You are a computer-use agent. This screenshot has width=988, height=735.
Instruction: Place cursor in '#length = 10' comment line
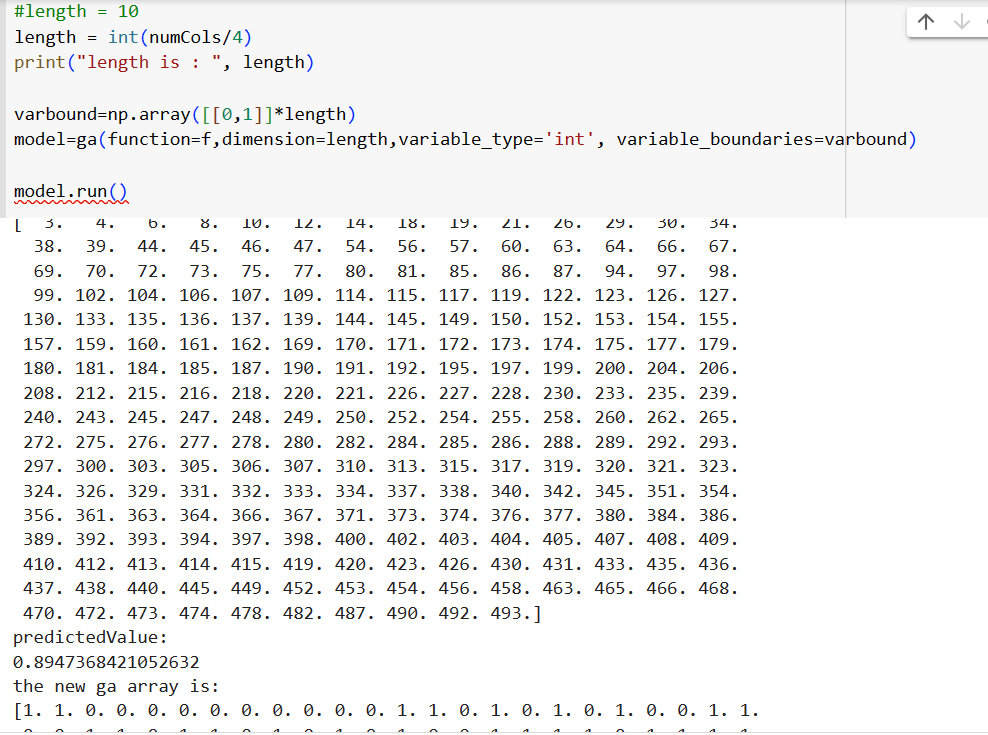pos(77,12)
